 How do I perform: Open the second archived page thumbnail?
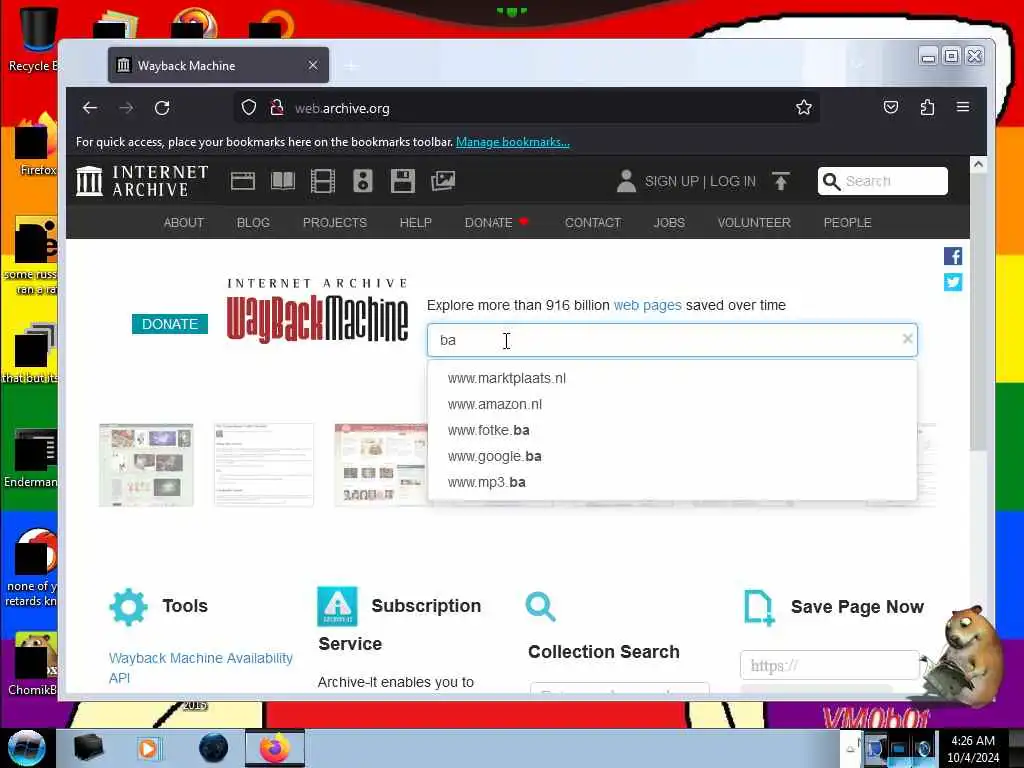click(264, 465)
